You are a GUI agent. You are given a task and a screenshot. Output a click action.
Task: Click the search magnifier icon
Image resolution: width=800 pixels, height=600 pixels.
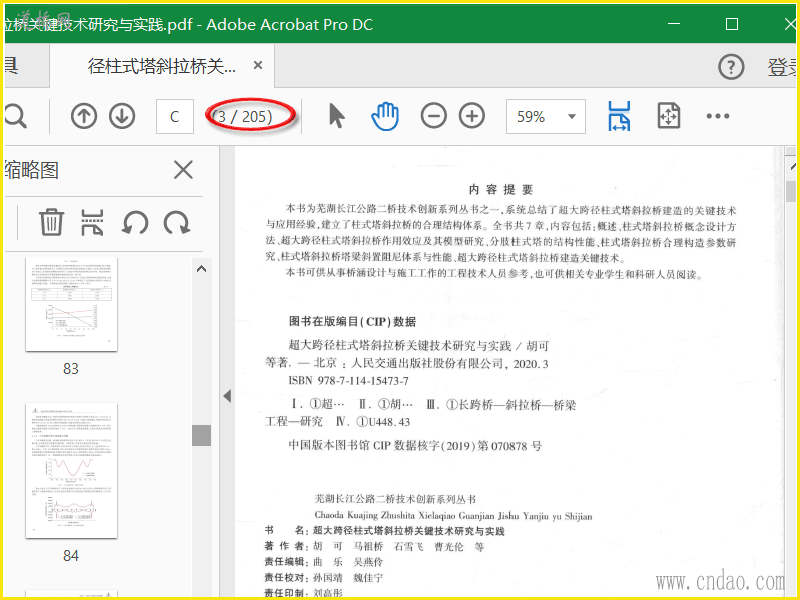14,116
